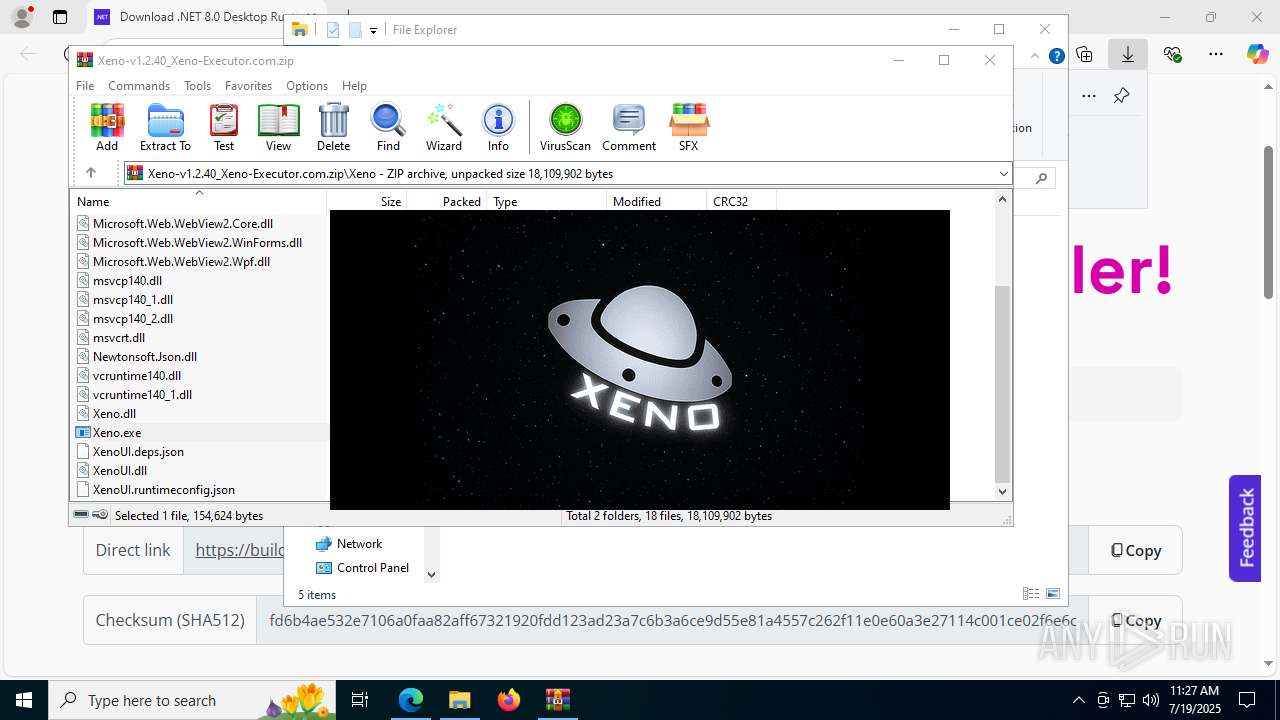Click the Windows Start button
The height and width of the screenshot is (720, 1280).
coord(23,700)
